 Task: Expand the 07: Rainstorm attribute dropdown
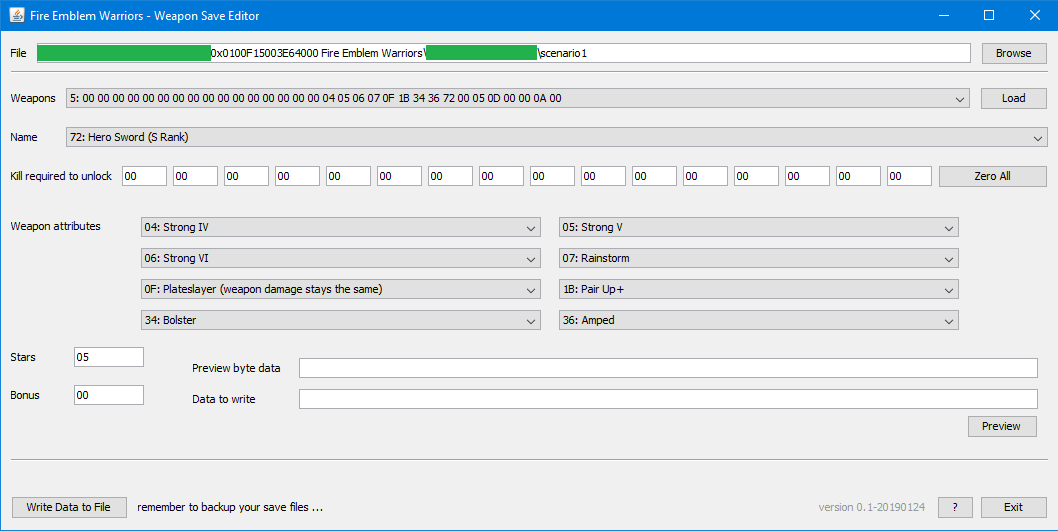point(758,258)
